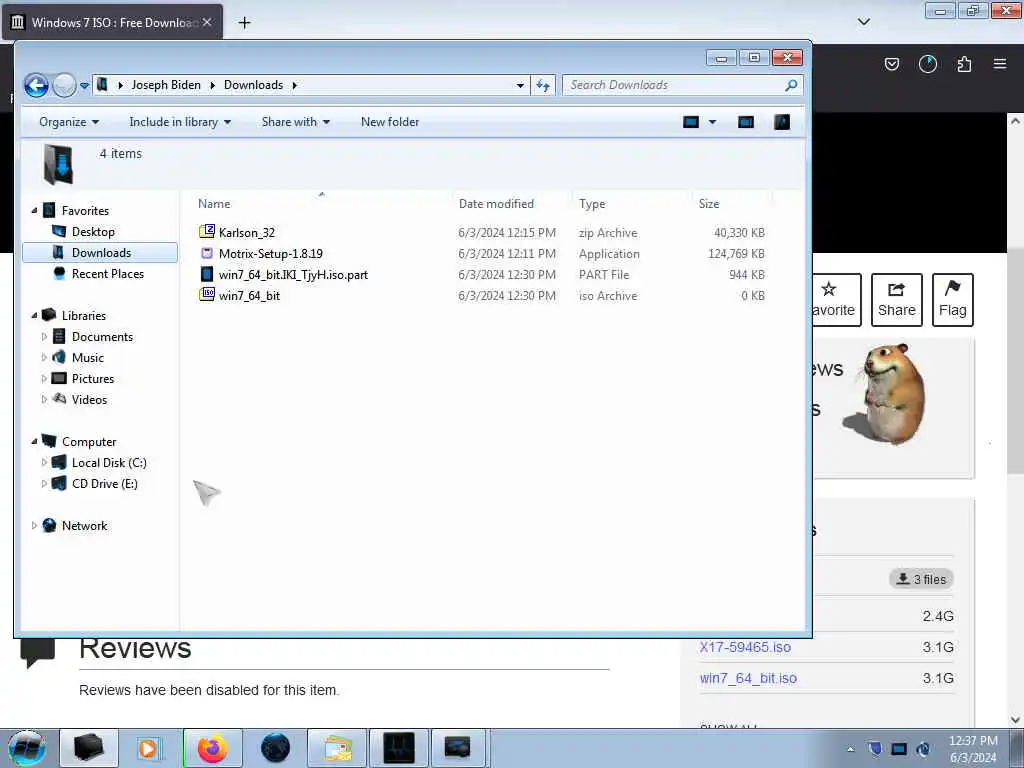The image size is (1024, 768).
Task: Select Joseph Biden in the breadcrumb
Action: (166, 85)
